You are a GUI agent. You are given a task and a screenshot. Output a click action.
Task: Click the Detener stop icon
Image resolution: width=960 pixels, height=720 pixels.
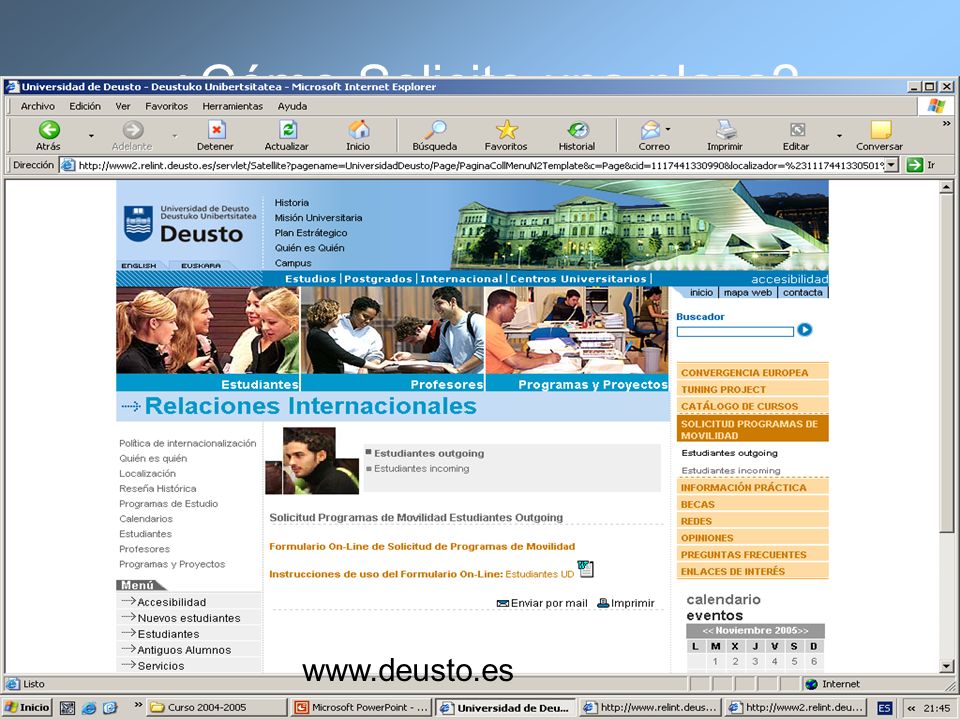tap(216, 130)
